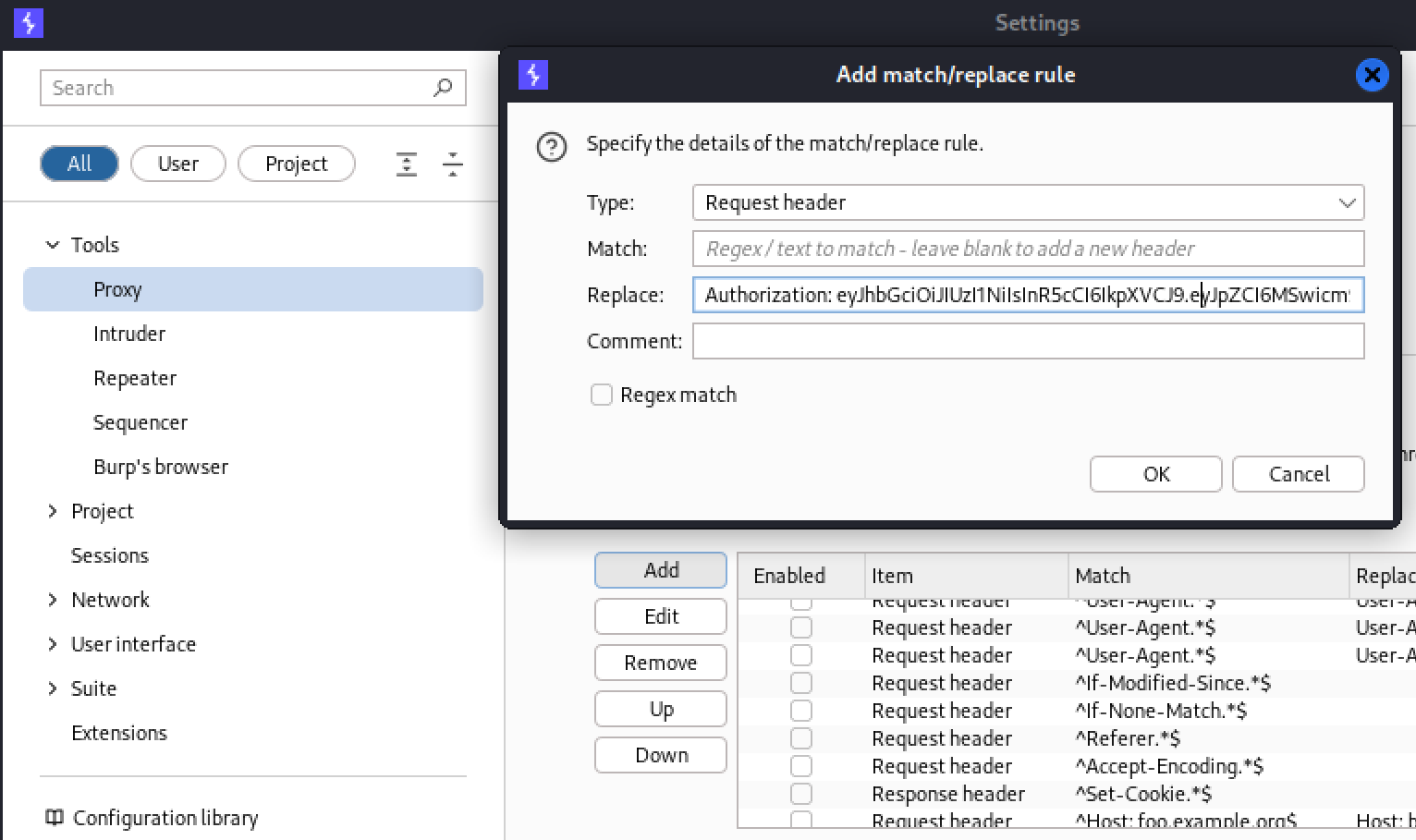The height and width of the screenshot is (840, 1416).
Task: Click the search magnifier icon
Action: [x=443, y=88]
